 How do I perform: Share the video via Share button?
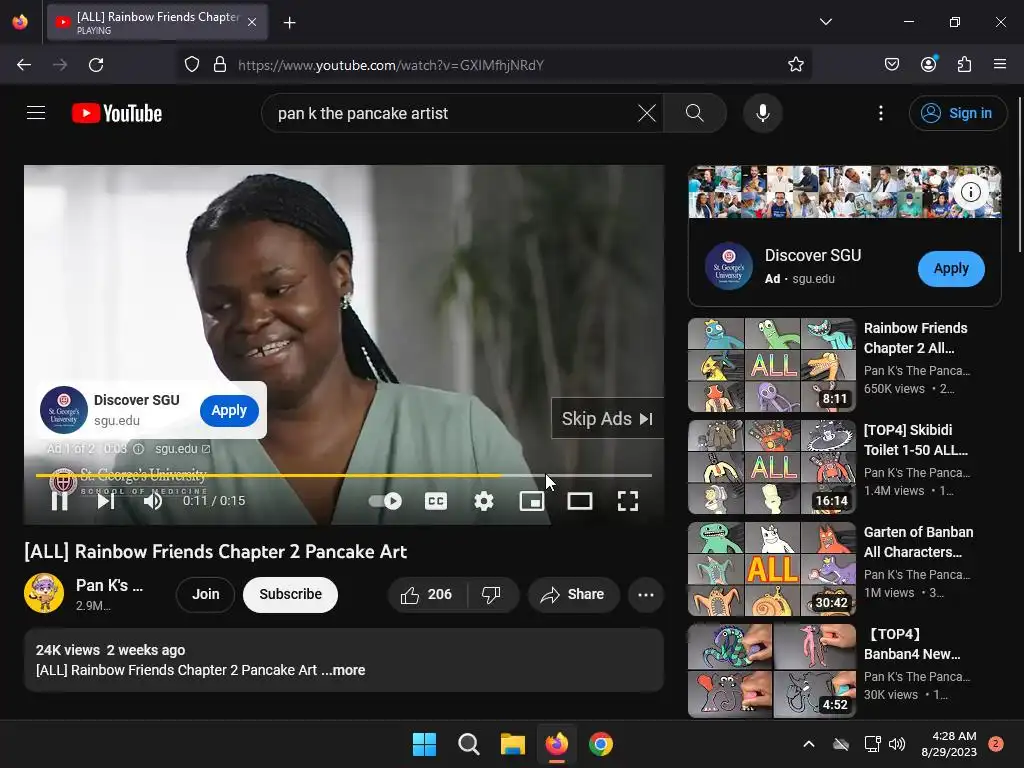point(573,595)
